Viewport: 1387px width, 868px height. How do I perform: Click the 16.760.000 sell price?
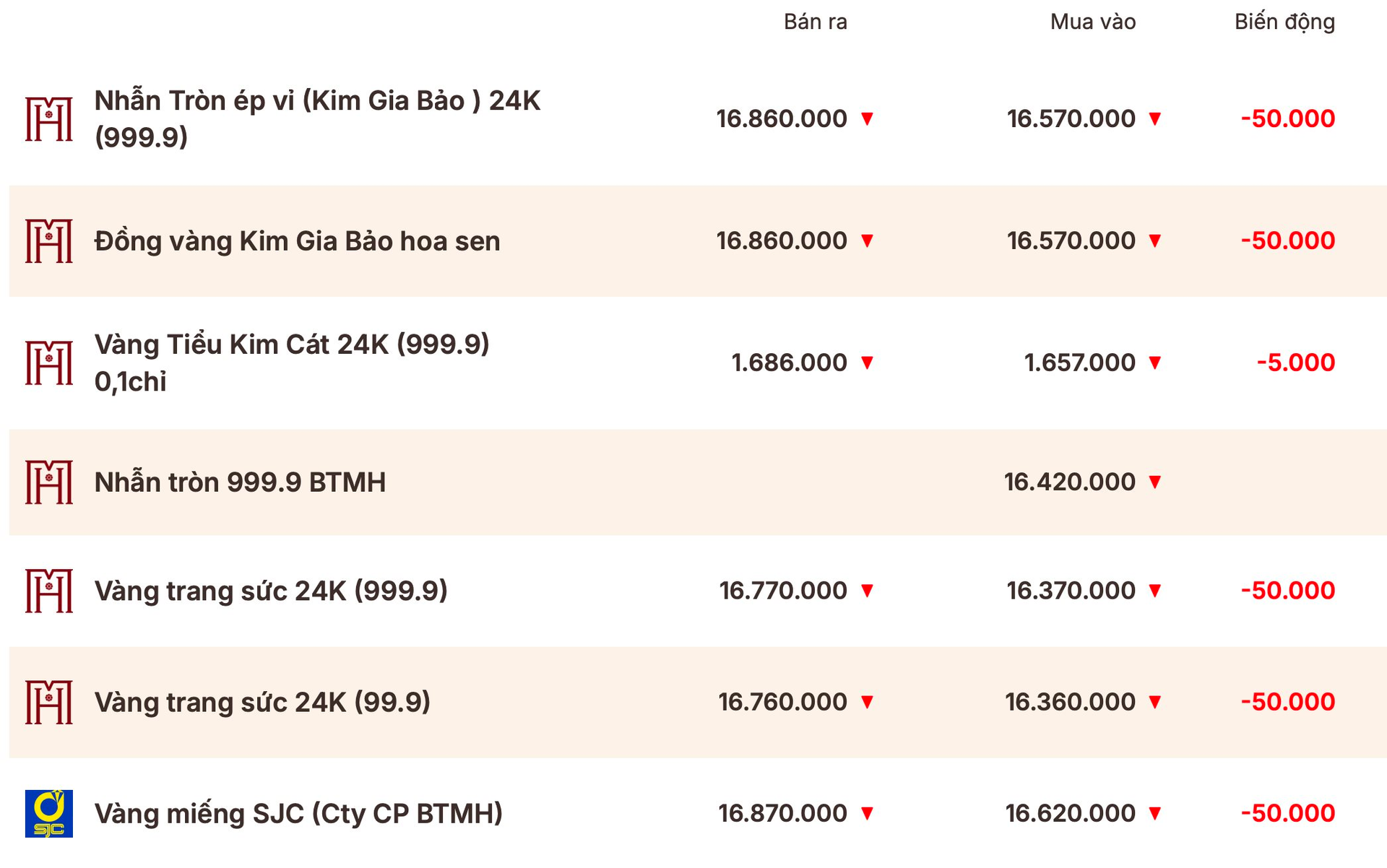tap(782, 701)
